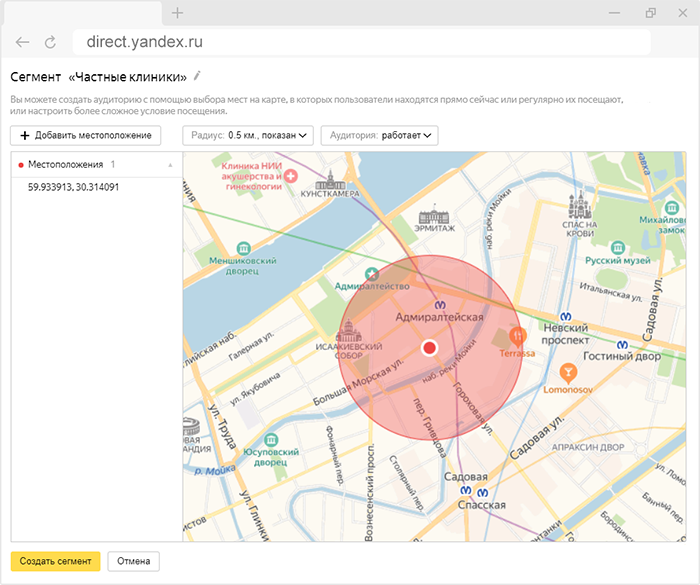Click the red dot beside Местоположения
This screenshot has width=700, height=585.
(21, 165)
